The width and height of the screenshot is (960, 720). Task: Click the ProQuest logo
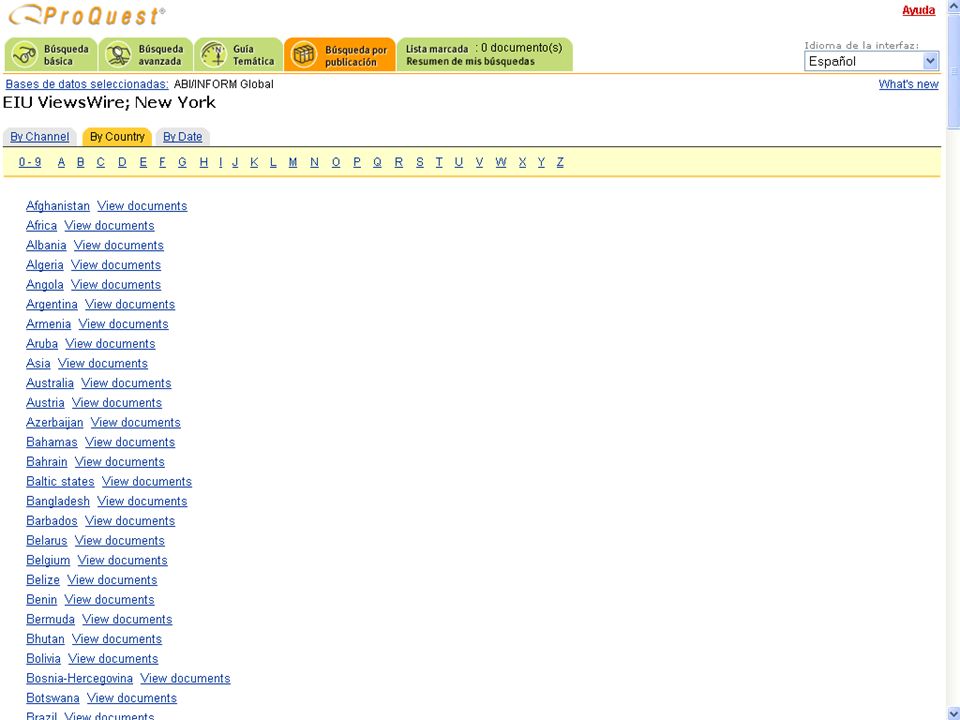tap(86, 15)
